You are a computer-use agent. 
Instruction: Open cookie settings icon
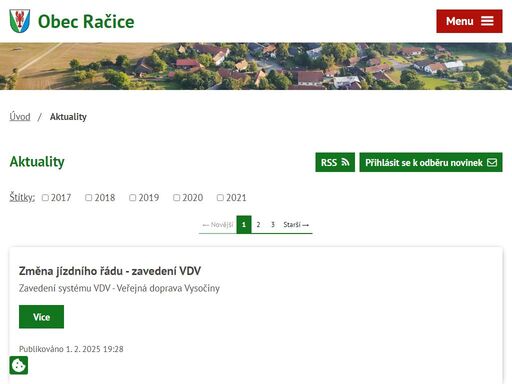click(x=19, y=365)
